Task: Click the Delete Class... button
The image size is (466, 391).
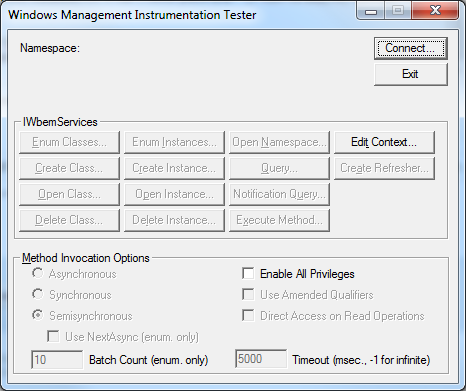Action: pos(69,220)
